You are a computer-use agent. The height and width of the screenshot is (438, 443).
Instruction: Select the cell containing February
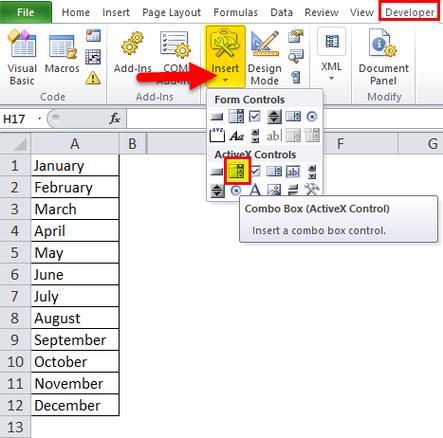(x=75, y=187)
